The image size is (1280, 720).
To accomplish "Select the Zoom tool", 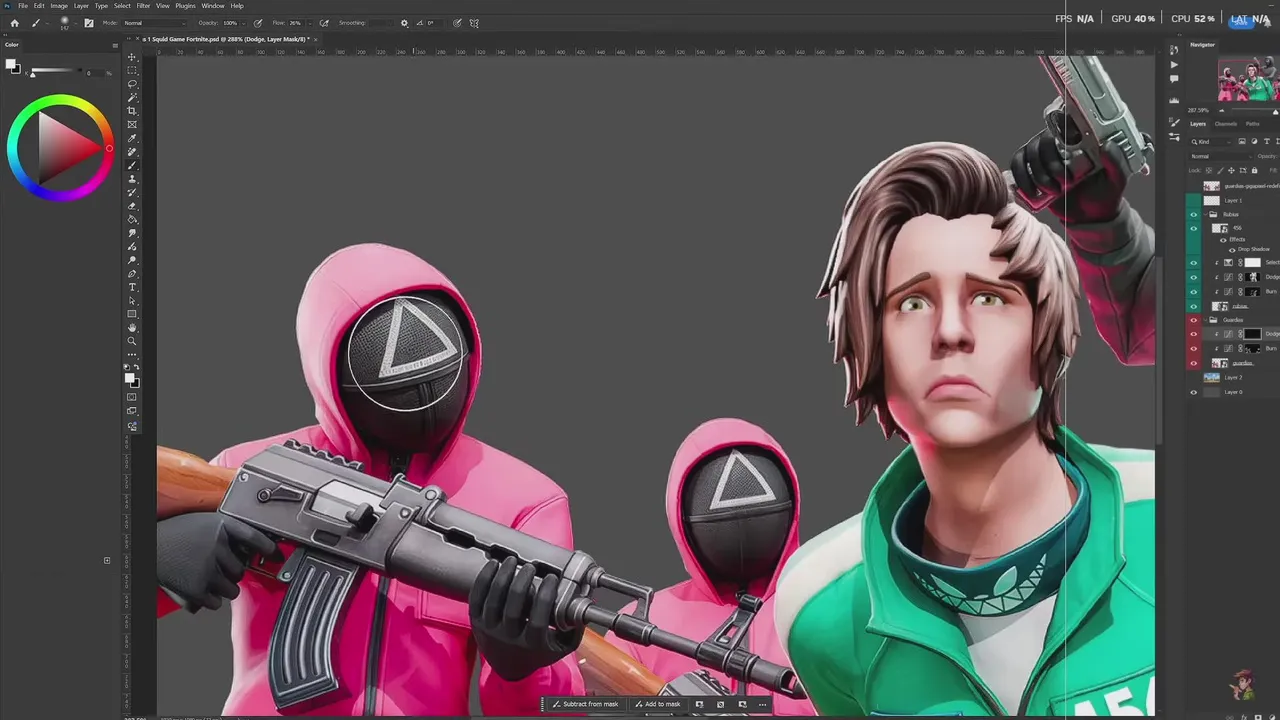I will 132,341.
